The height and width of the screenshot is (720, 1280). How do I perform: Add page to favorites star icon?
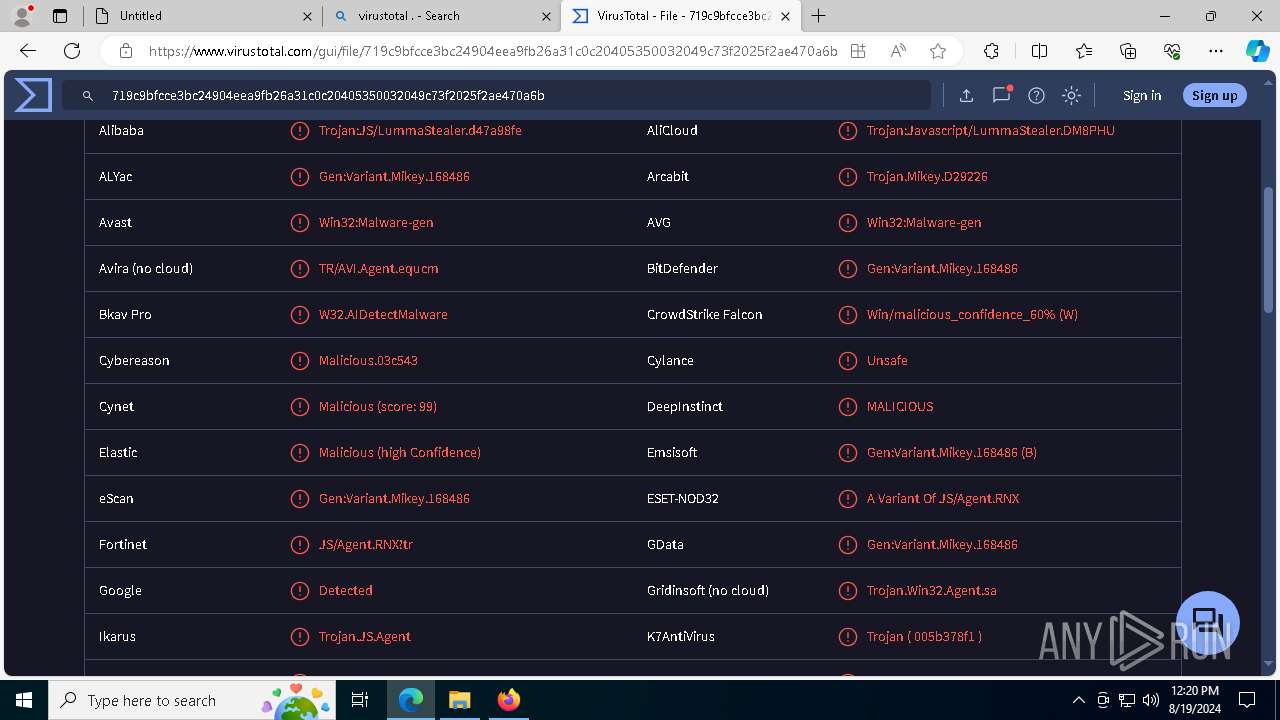[937, 51]
